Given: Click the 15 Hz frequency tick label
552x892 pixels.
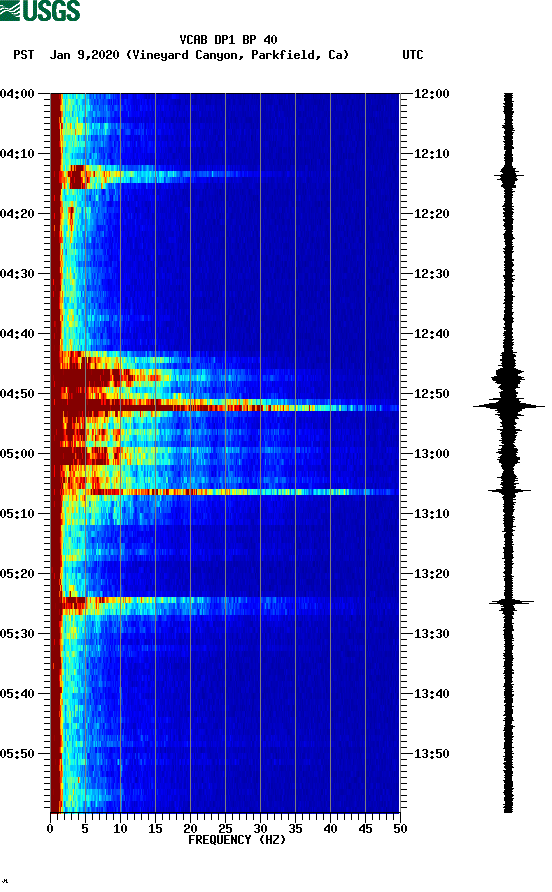Looking at the screenshot, I should [x=155, y=829].
